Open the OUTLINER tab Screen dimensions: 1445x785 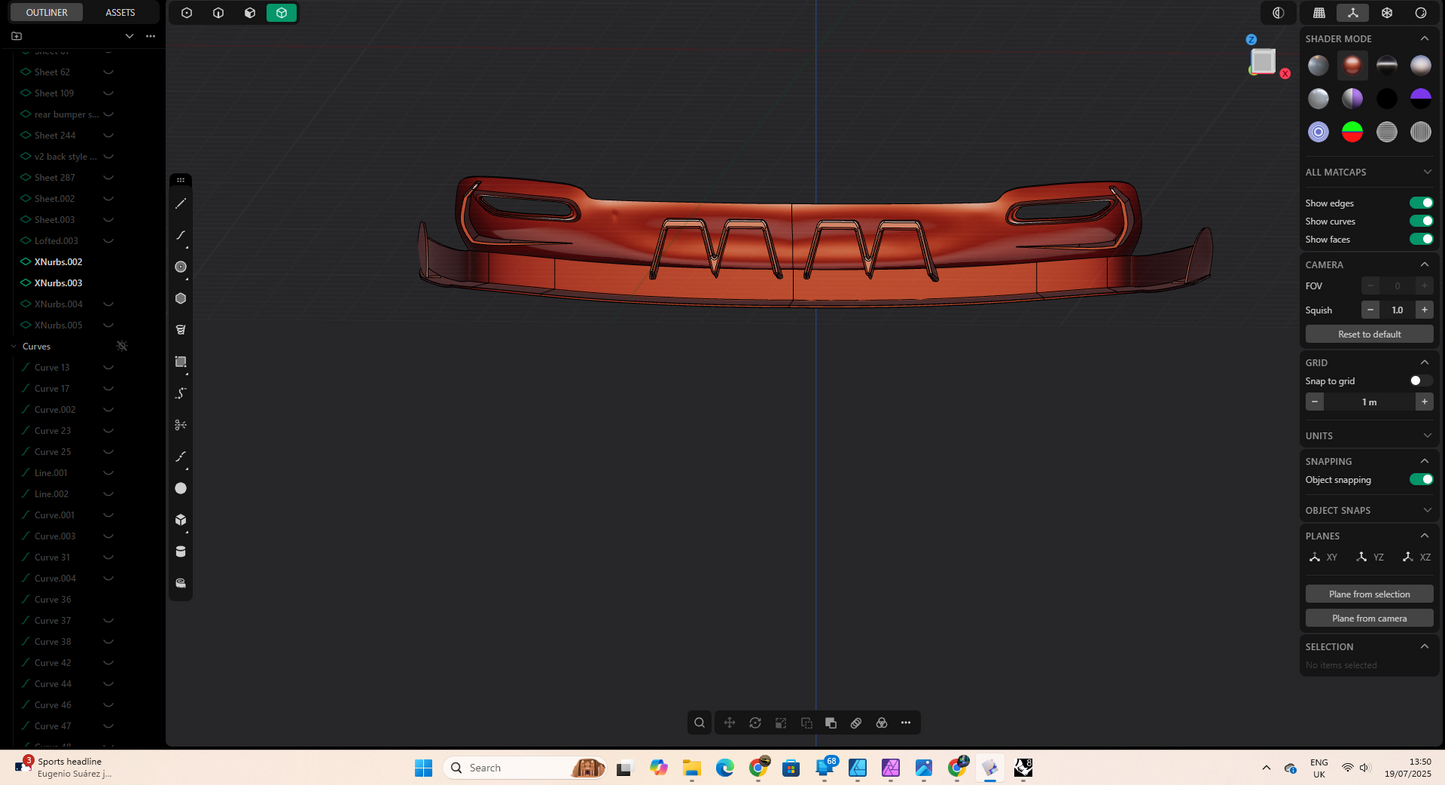click(46, 12)
